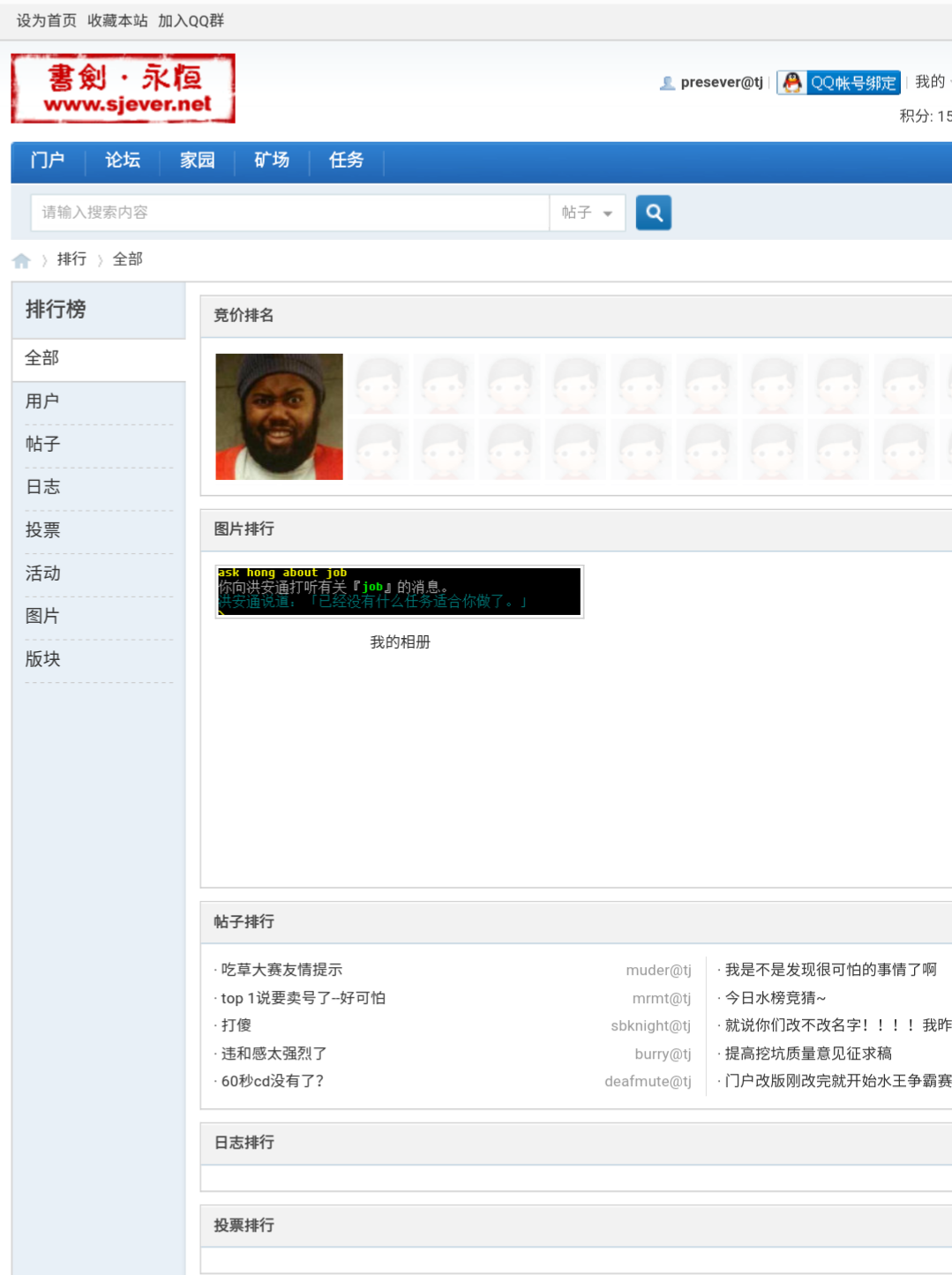
Task: Open the 我的相册 album link
Action: click(400, 642)
